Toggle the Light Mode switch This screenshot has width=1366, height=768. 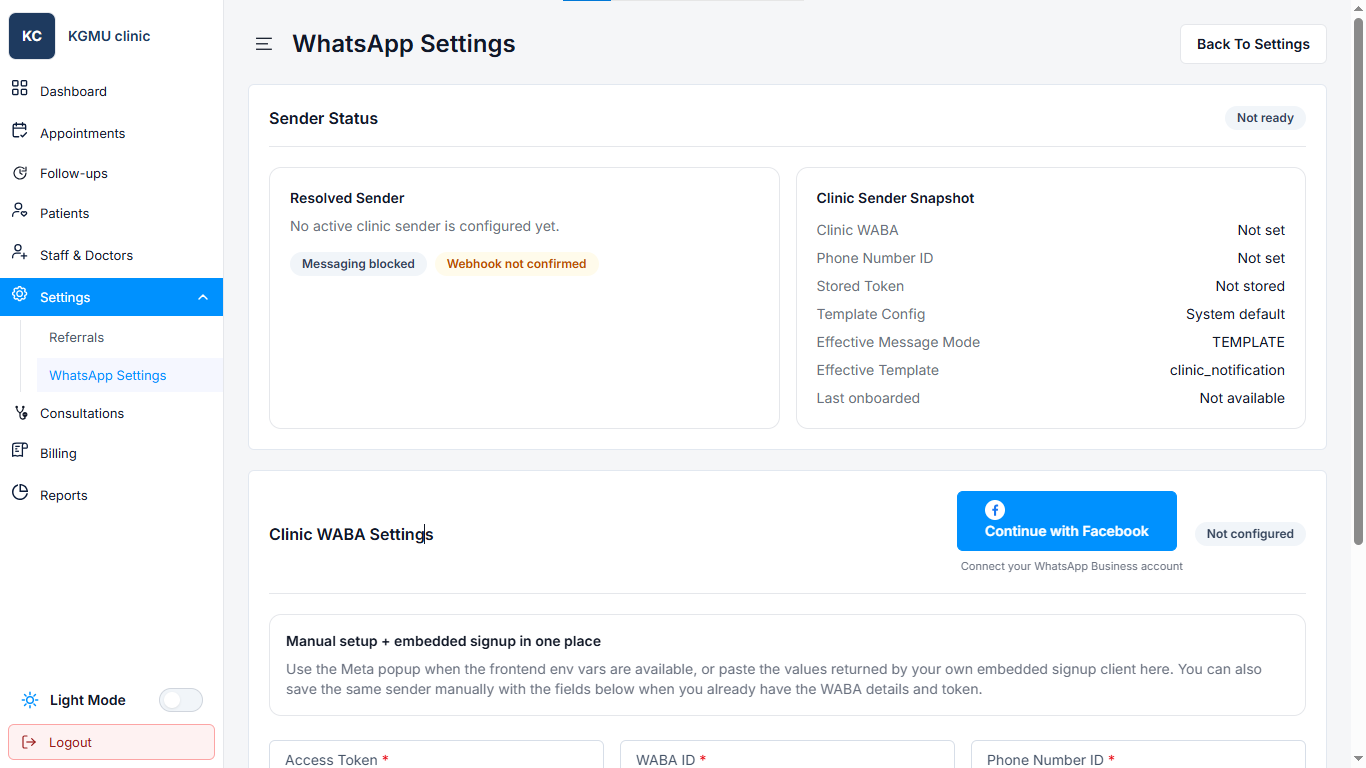click(181, 700)
